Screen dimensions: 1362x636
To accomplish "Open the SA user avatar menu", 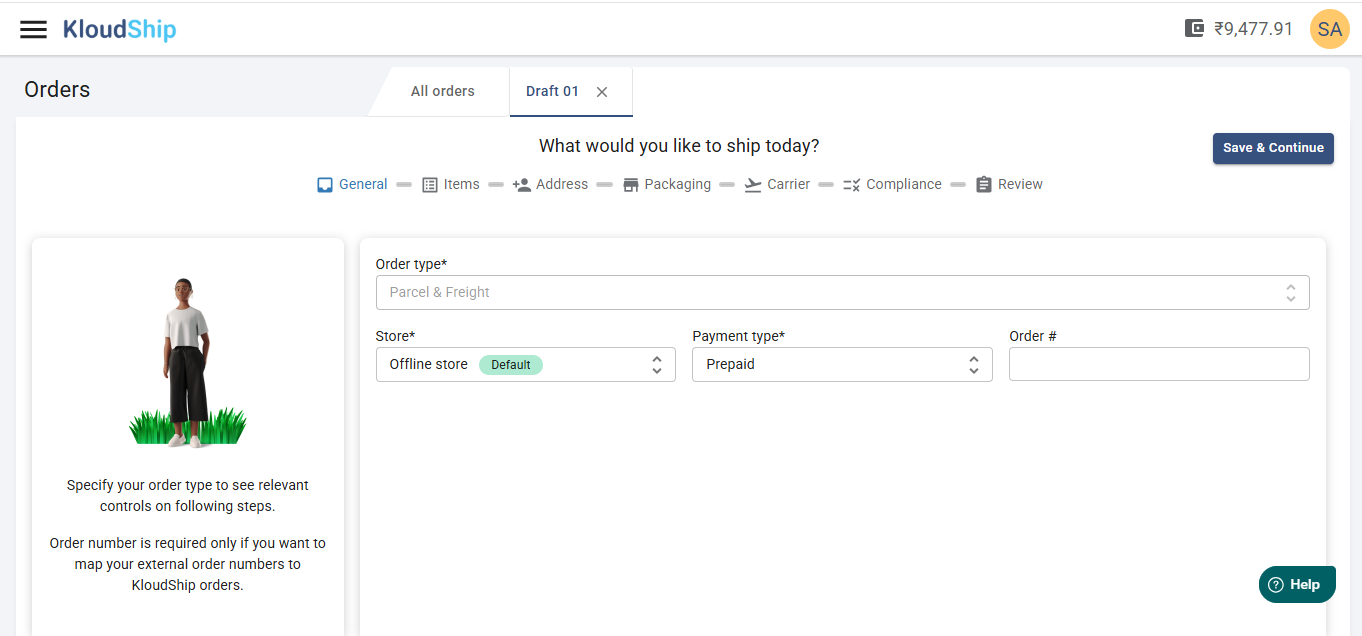I will coord(1329,29).
